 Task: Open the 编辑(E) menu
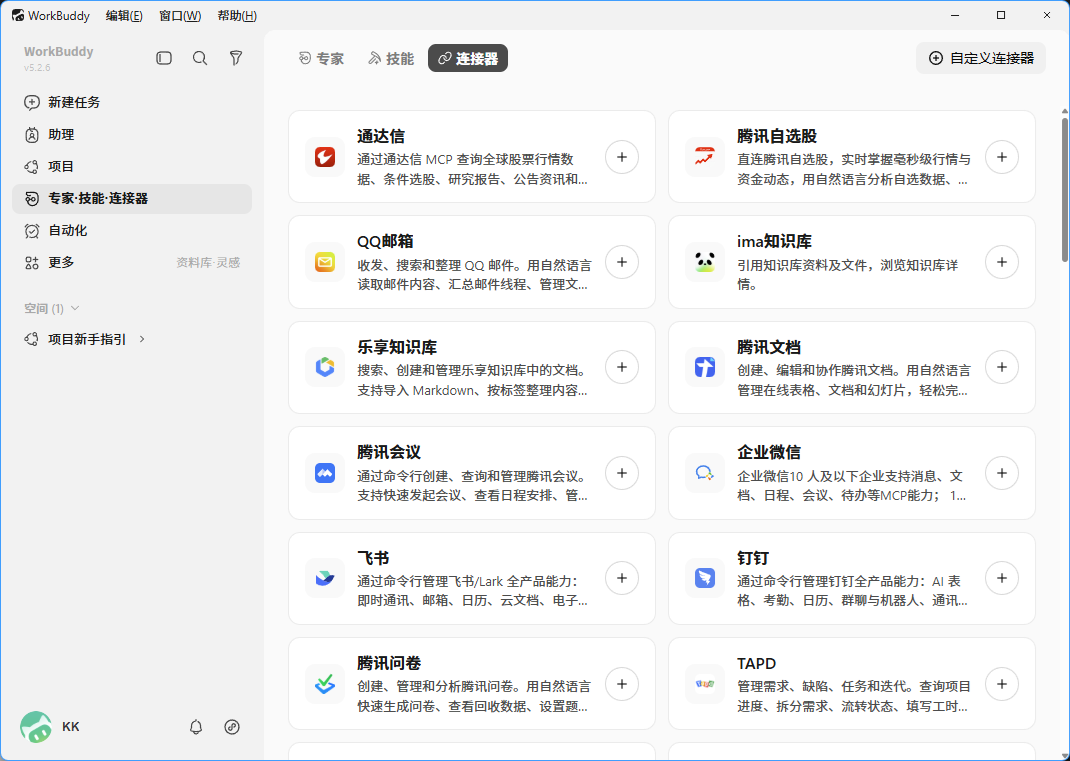(124, 16)
